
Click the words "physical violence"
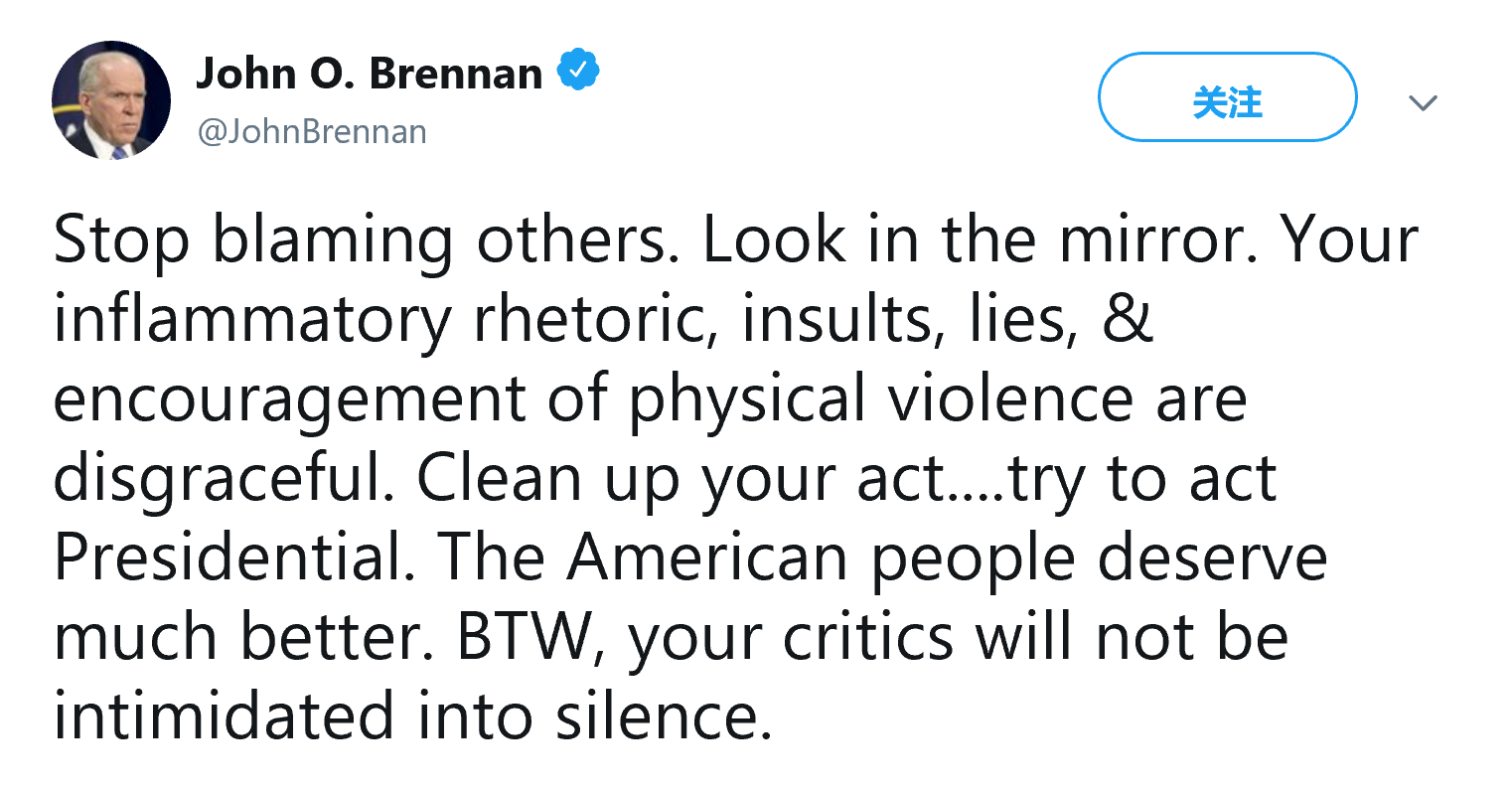(880, 399)
